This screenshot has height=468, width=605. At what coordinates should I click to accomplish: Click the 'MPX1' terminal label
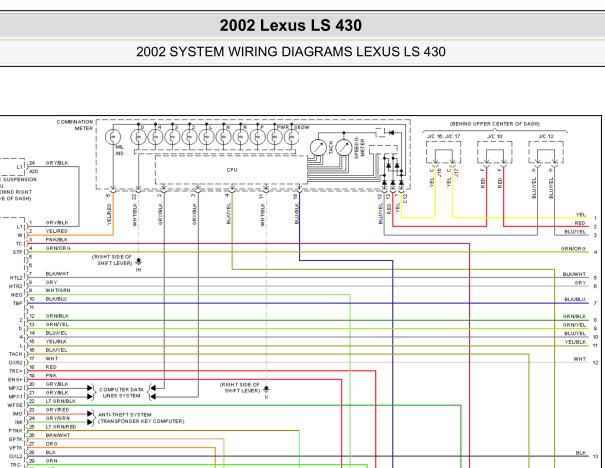point(16,397)
